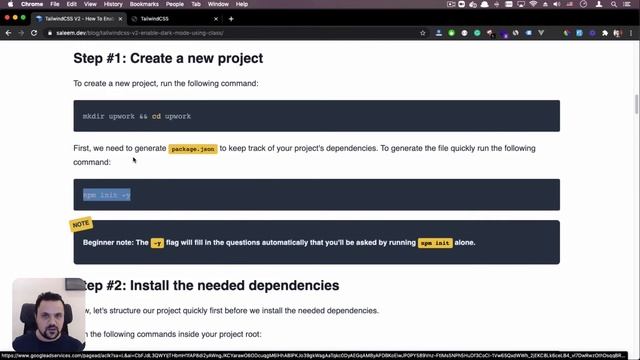
Task: Open the Chrome three-dot menu
Action: [x=631, y=33]
